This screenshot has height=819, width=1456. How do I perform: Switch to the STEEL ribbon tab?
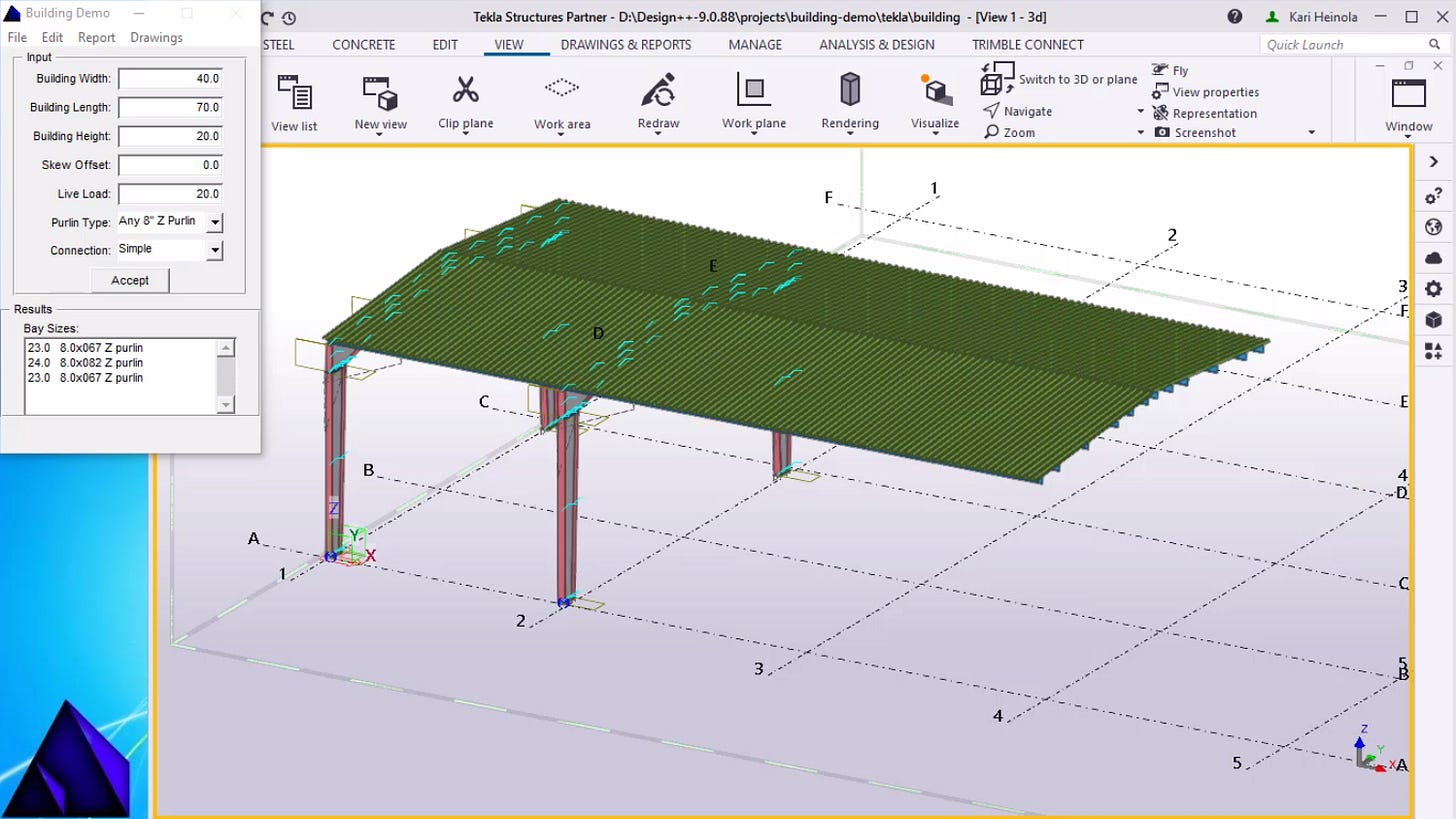279,44
